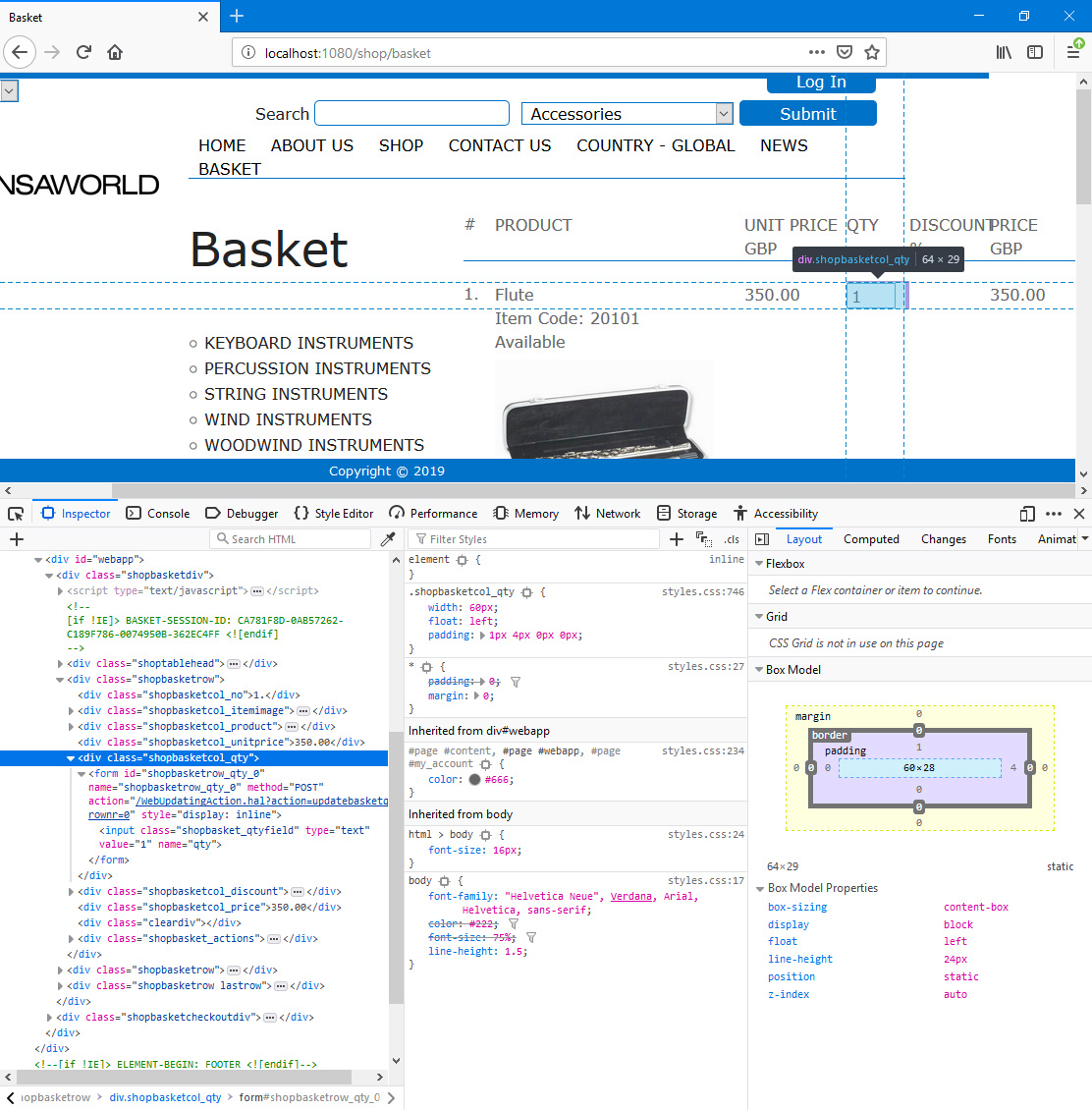Toggle filter icon beside struck-out padding rule
Image resolution: width=1092 pixels, height=1110 pixels.
pyautogui.click(x=516, y=682)
